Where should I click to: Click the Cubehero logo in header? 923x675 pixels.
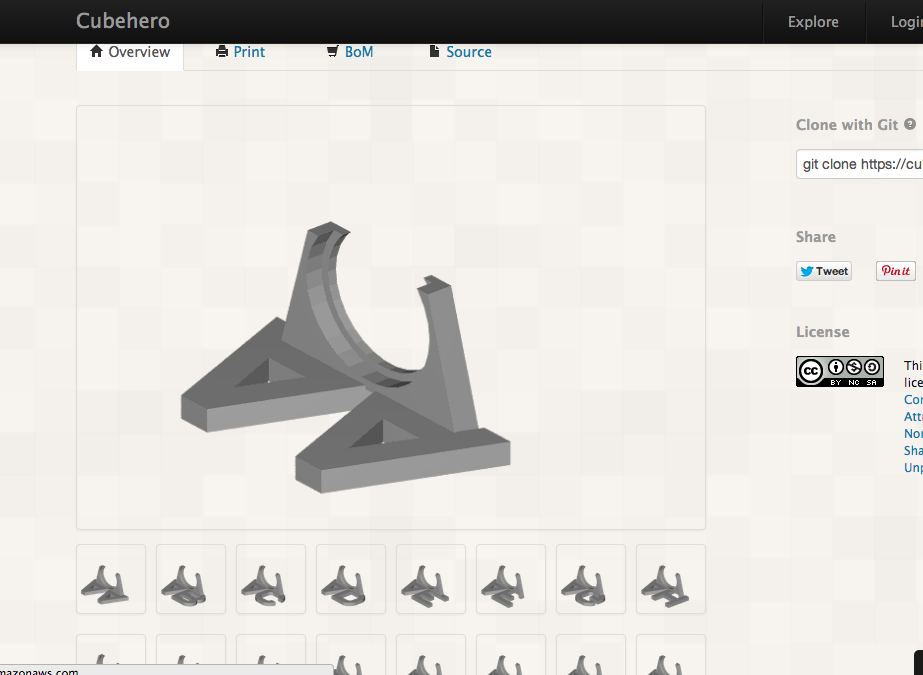tap(123, 21)
